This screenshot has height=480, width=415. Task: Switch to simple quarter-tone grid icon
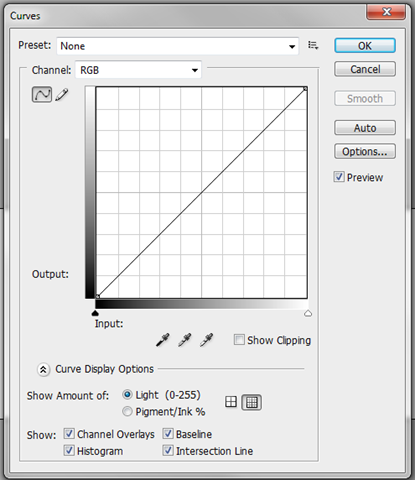231,402
